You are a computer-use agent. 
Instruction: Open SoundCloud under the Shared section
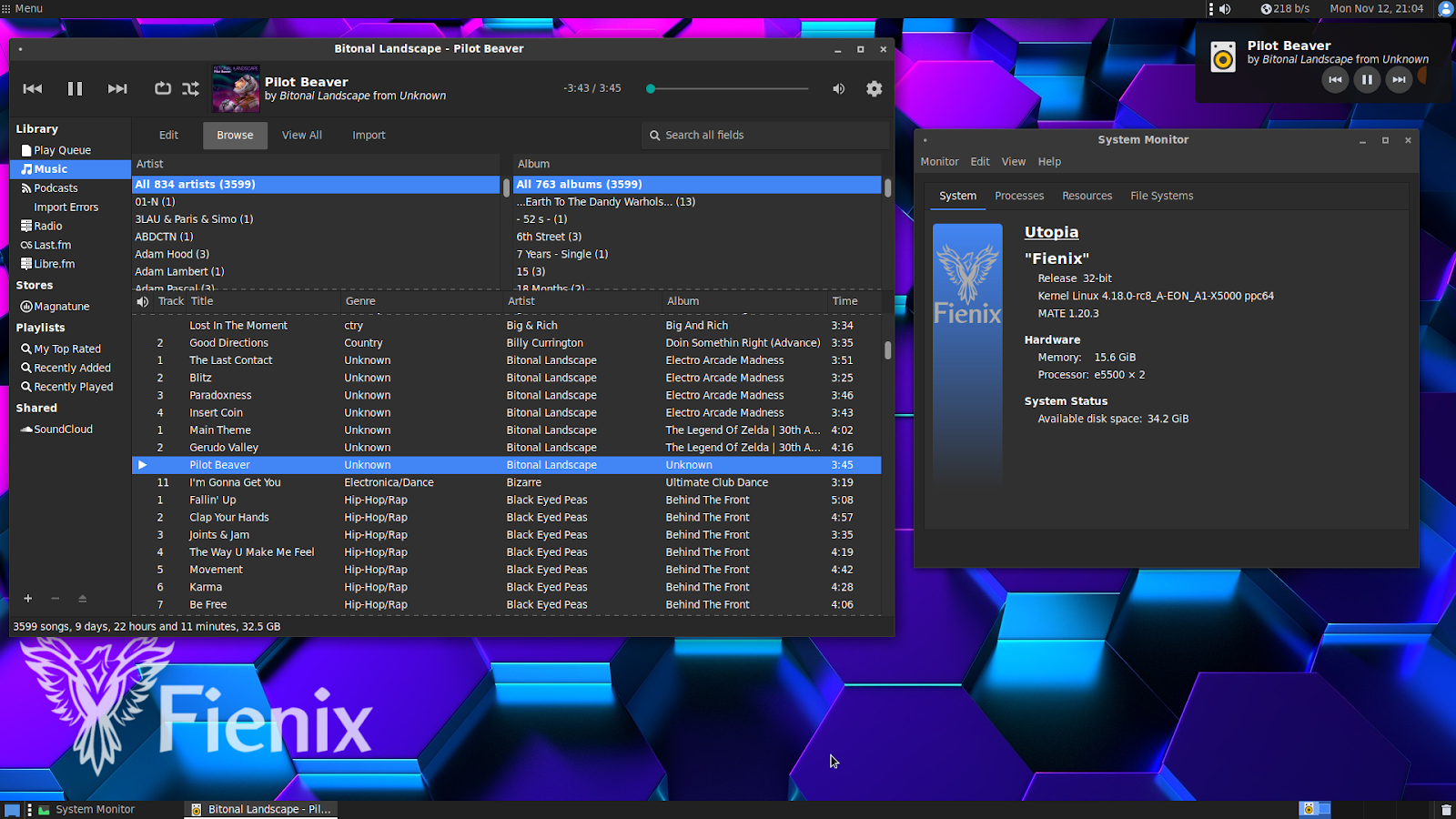[x=63, y=429]
